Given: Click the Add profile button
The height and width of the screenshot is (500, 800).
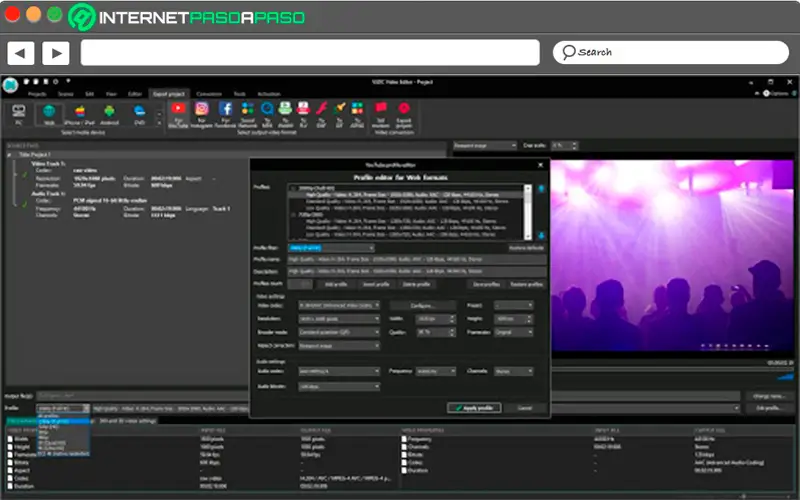Looking at the screenshot, I should [336, 284].
